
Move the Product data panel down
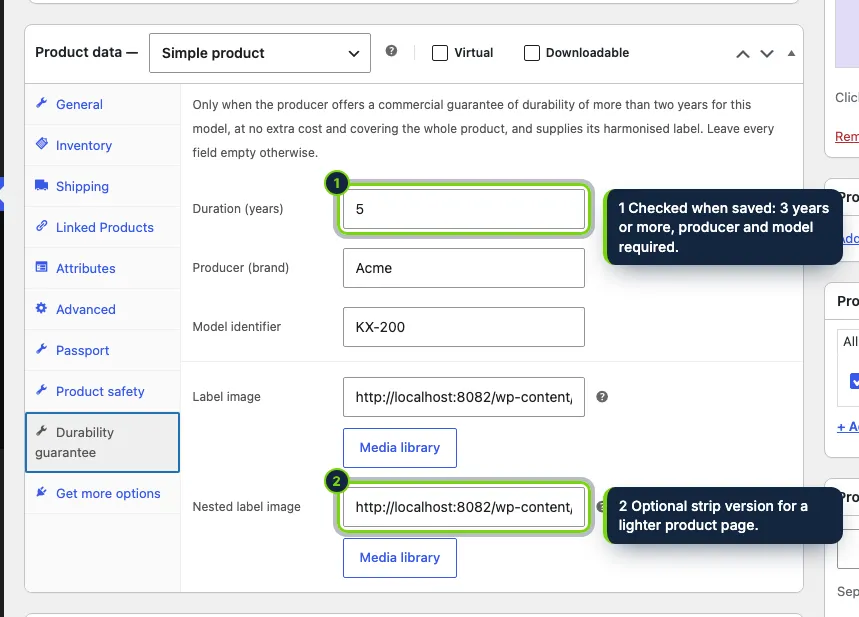(x=767, y=54)
